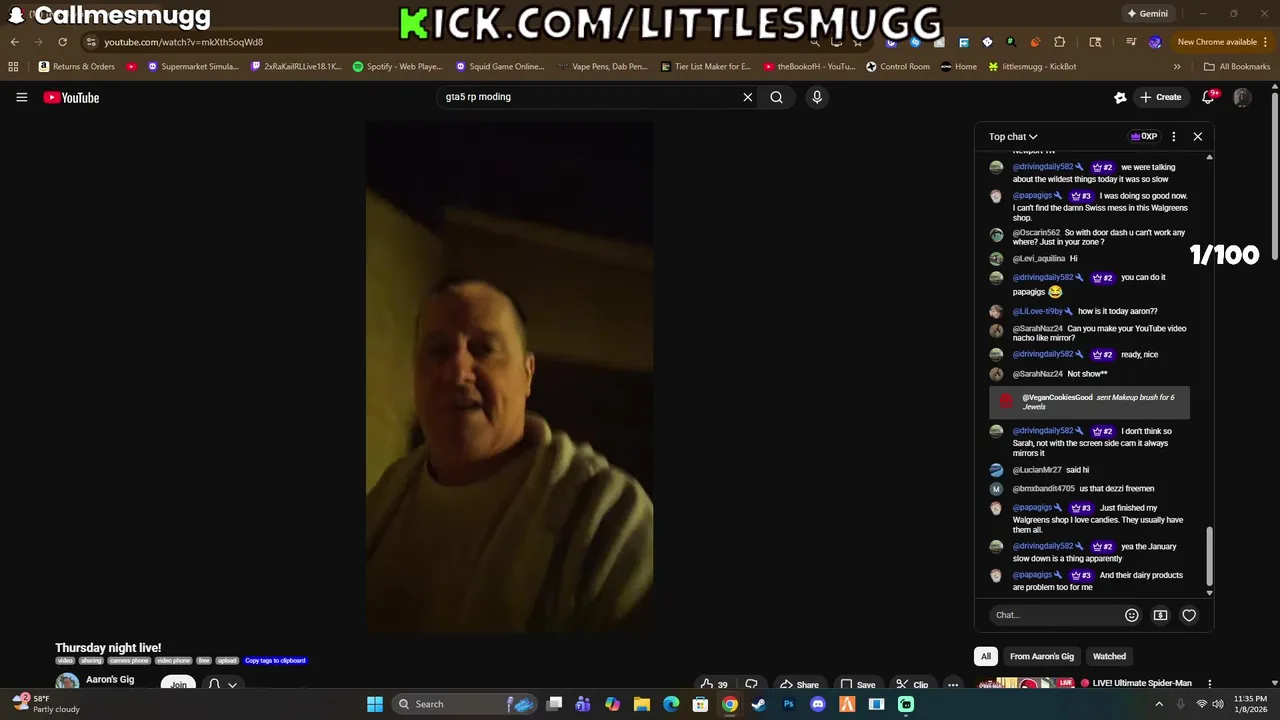Open Discord from the taskbar
Viewport: 1280px width, 720px height.
(x=818, y=704)
